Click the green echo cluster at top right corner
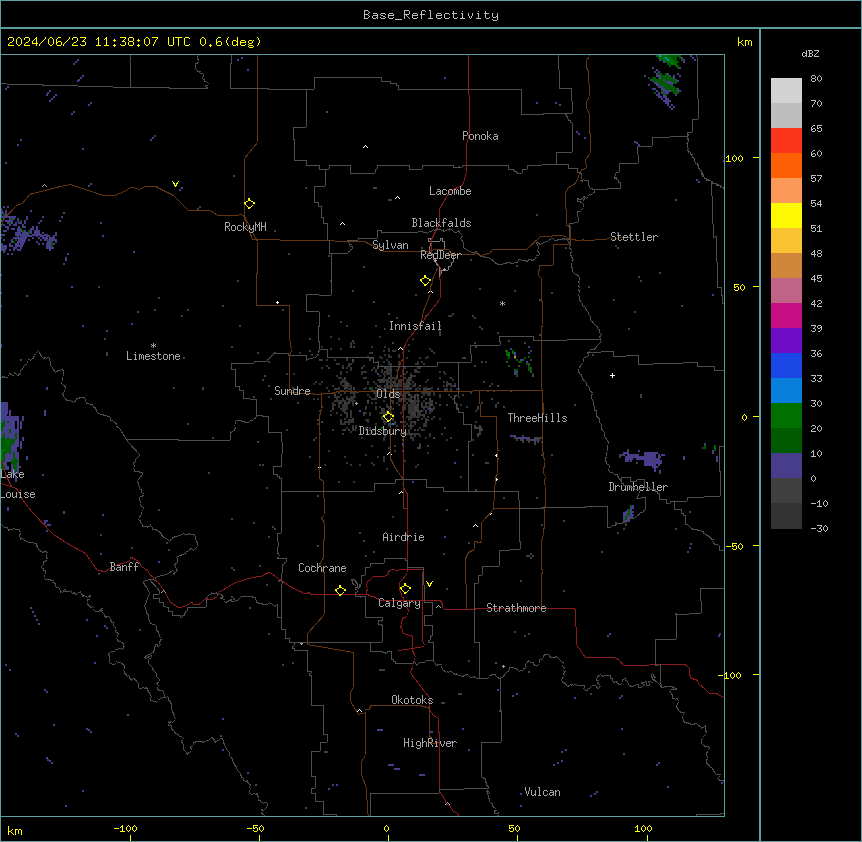The image size is (862, 842). point(666,81)
